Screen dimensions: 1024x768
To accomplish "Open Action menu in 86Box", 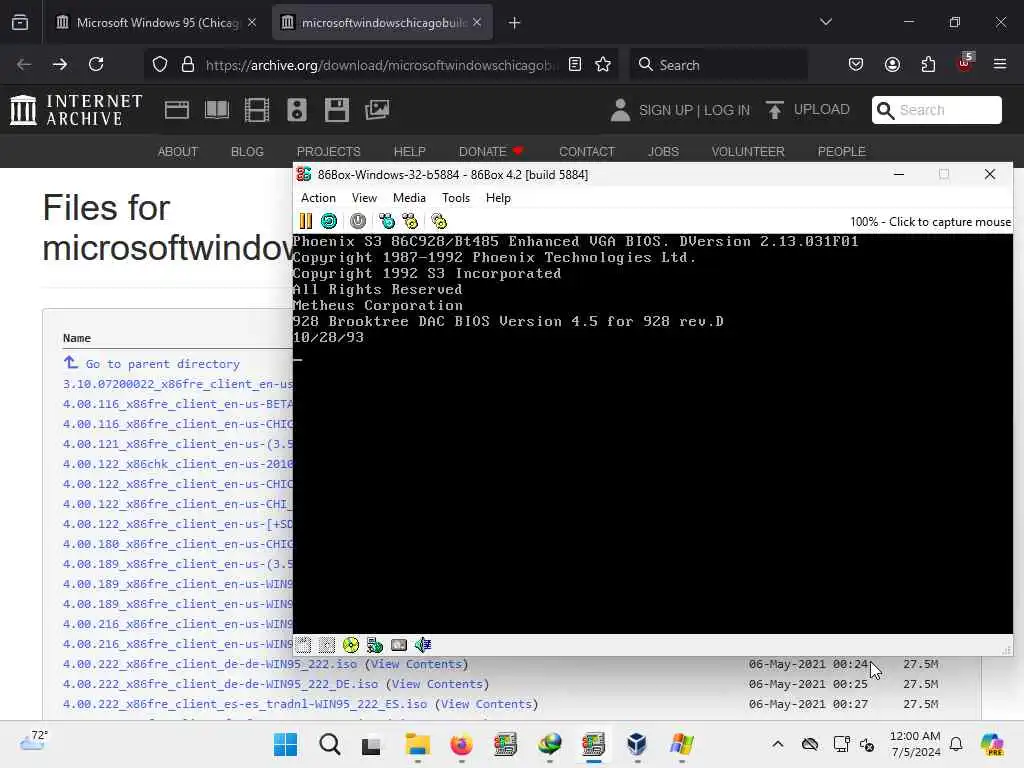I will click(318, 198).
